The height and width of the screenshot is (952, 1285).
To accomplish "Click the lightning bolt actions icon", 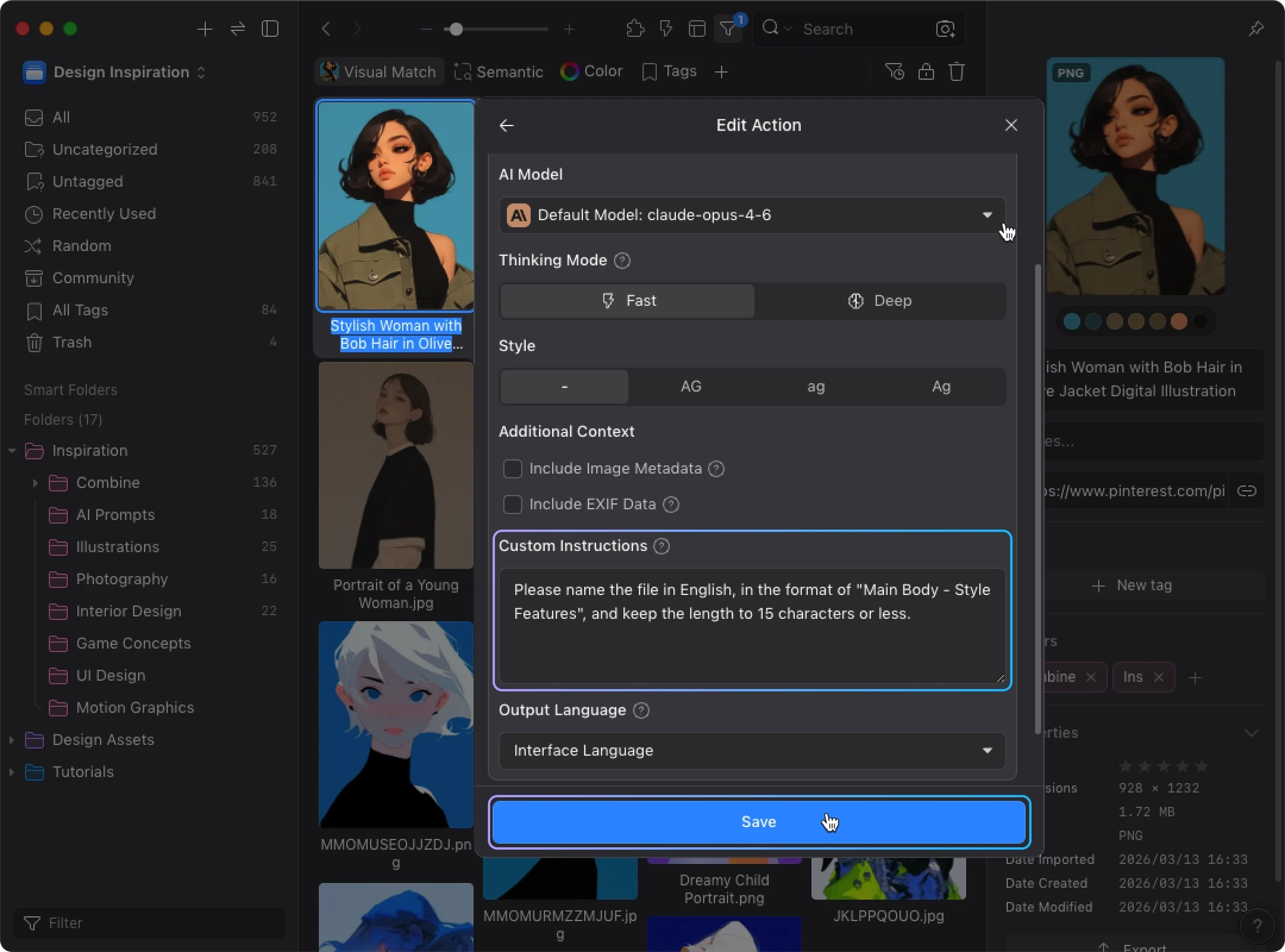I will pos(666,29).
